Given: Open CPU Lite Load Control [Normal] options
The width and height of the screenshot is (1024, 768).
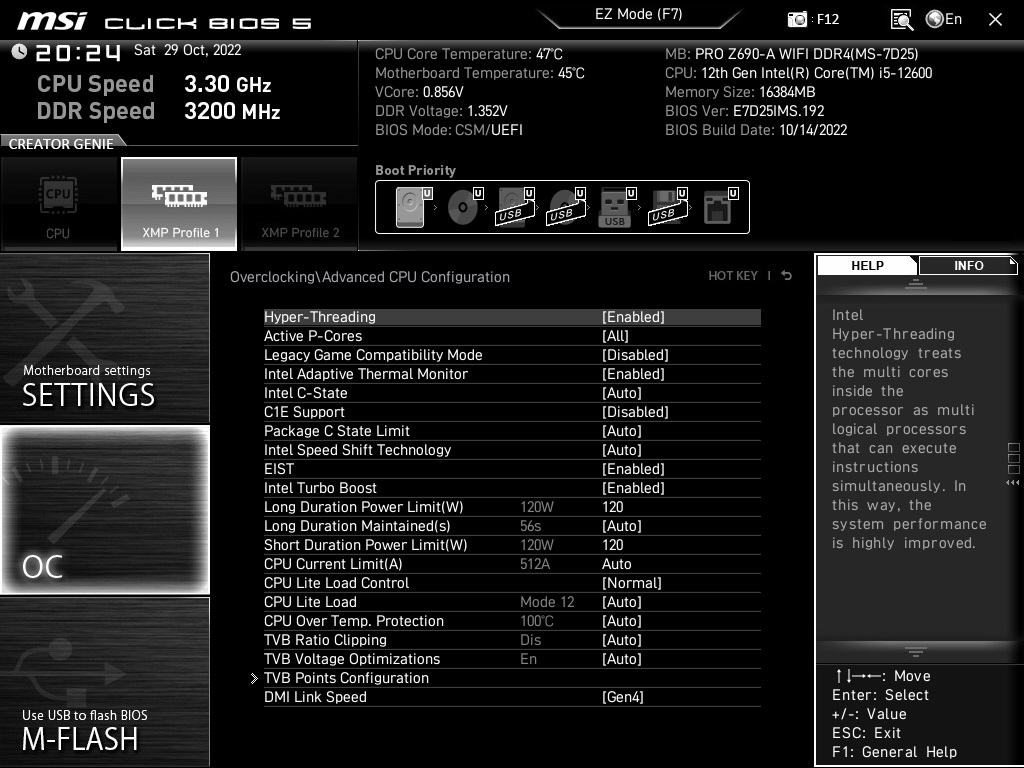Looking at the screenshot, I should pyautogui.click(x=632, y=583).
